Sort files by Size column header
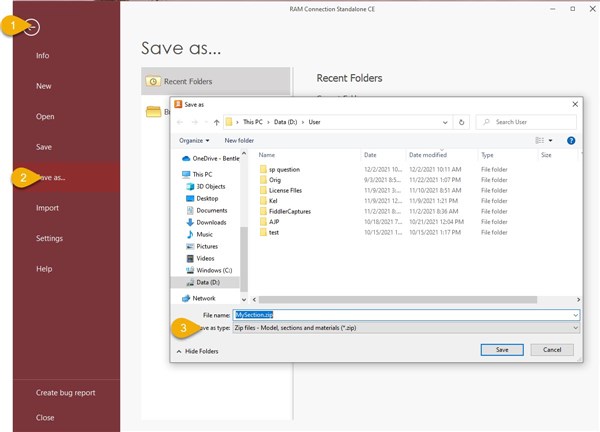The image size is (600, 432). pos(546,155)
